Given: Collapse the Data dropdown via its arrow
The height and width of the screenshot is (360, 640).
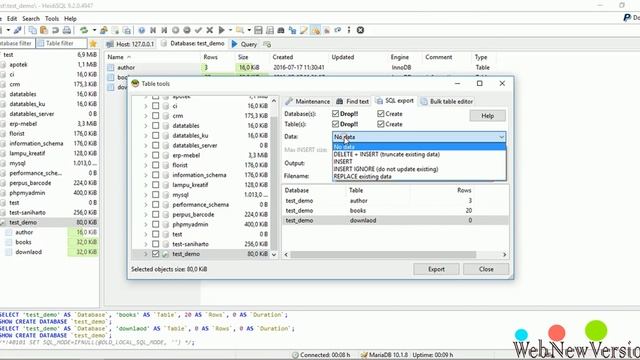Looking at the screenshot, I should (501, 137).
